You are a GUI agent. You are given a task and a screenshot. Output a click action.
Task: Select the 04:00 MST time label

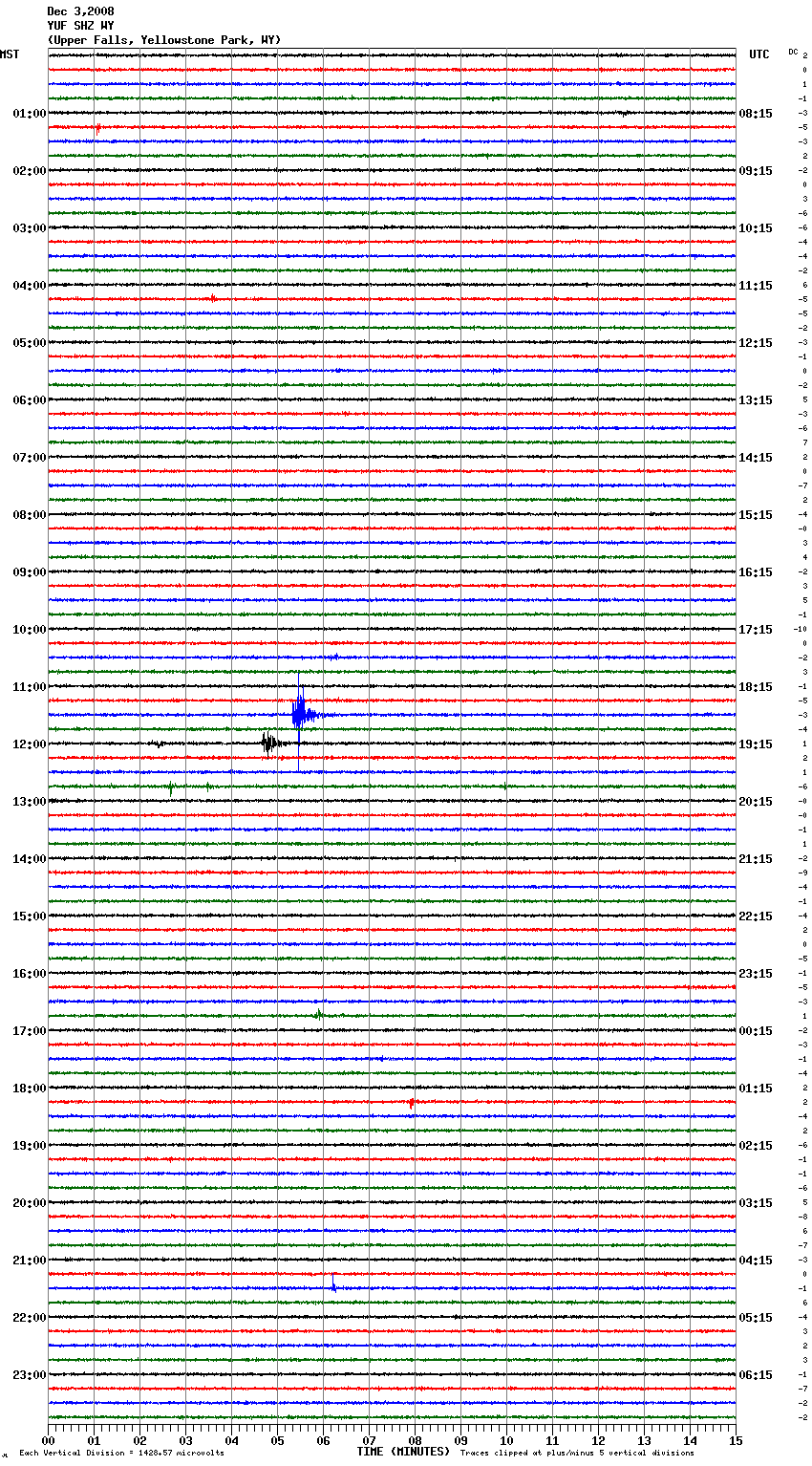pyautogui.click(x=30, y=286)
